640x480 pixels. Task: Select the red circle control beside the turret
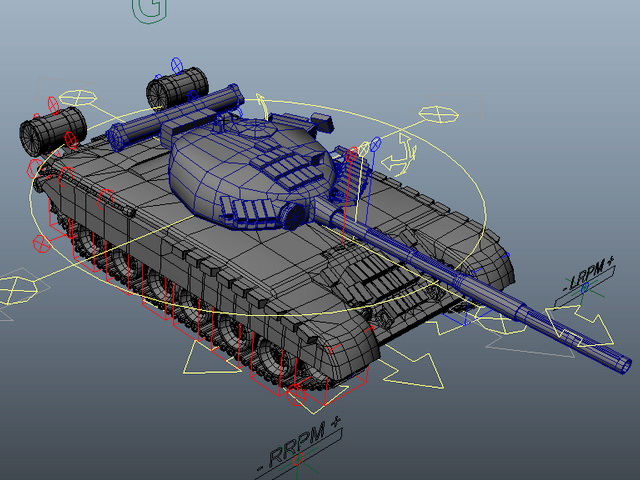[x=352, y=156]
